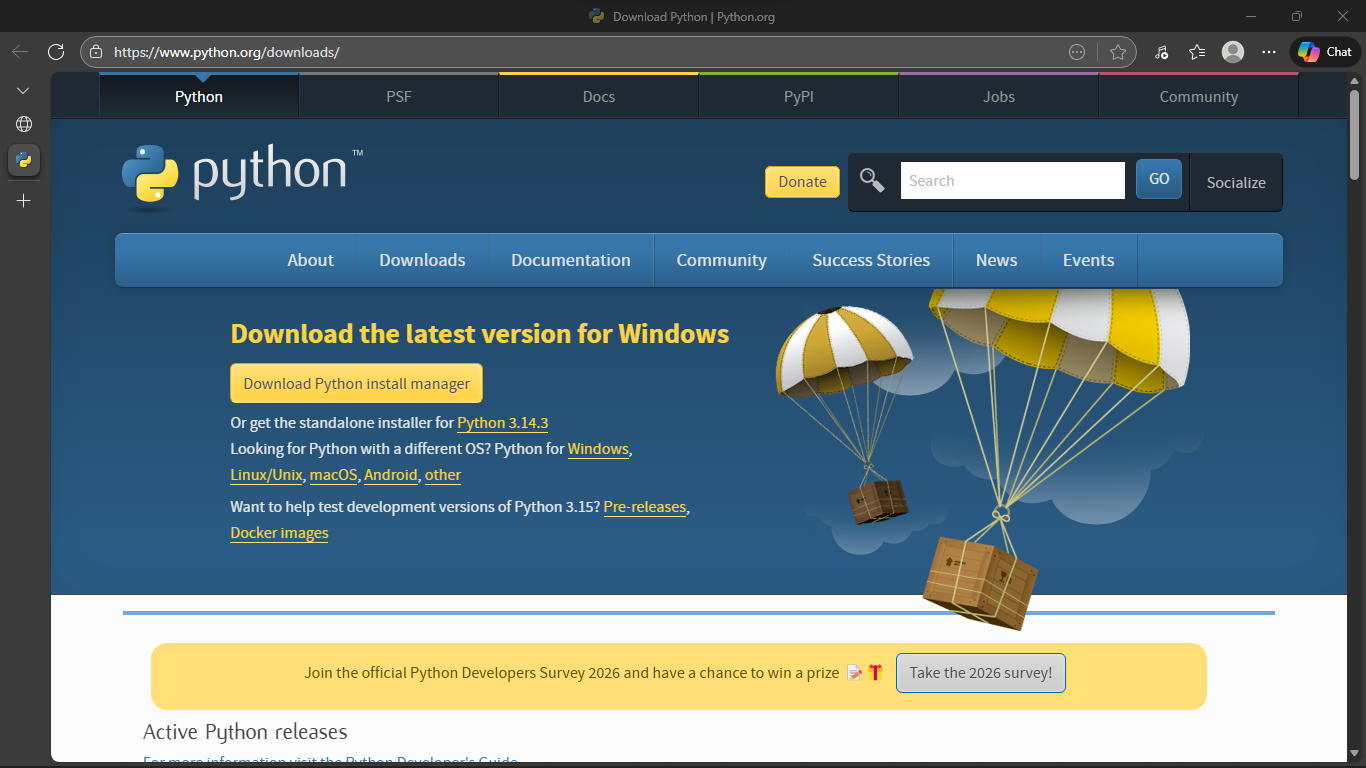The width and height of the screenshot is (1366, 768).
Task: Expand the Socialize dropdown
Action: click(x=1236, y=182)
